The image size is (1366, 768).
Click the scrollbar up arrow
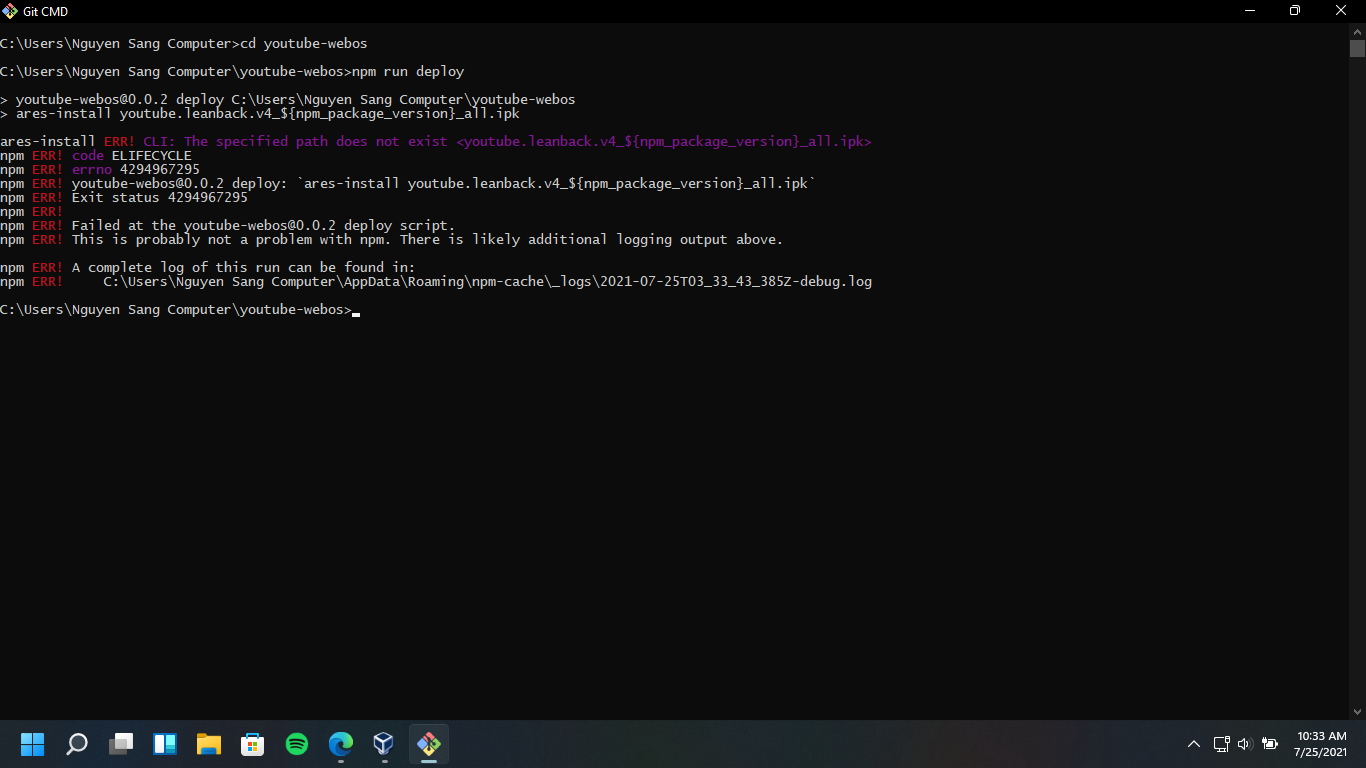[1357, 32]
